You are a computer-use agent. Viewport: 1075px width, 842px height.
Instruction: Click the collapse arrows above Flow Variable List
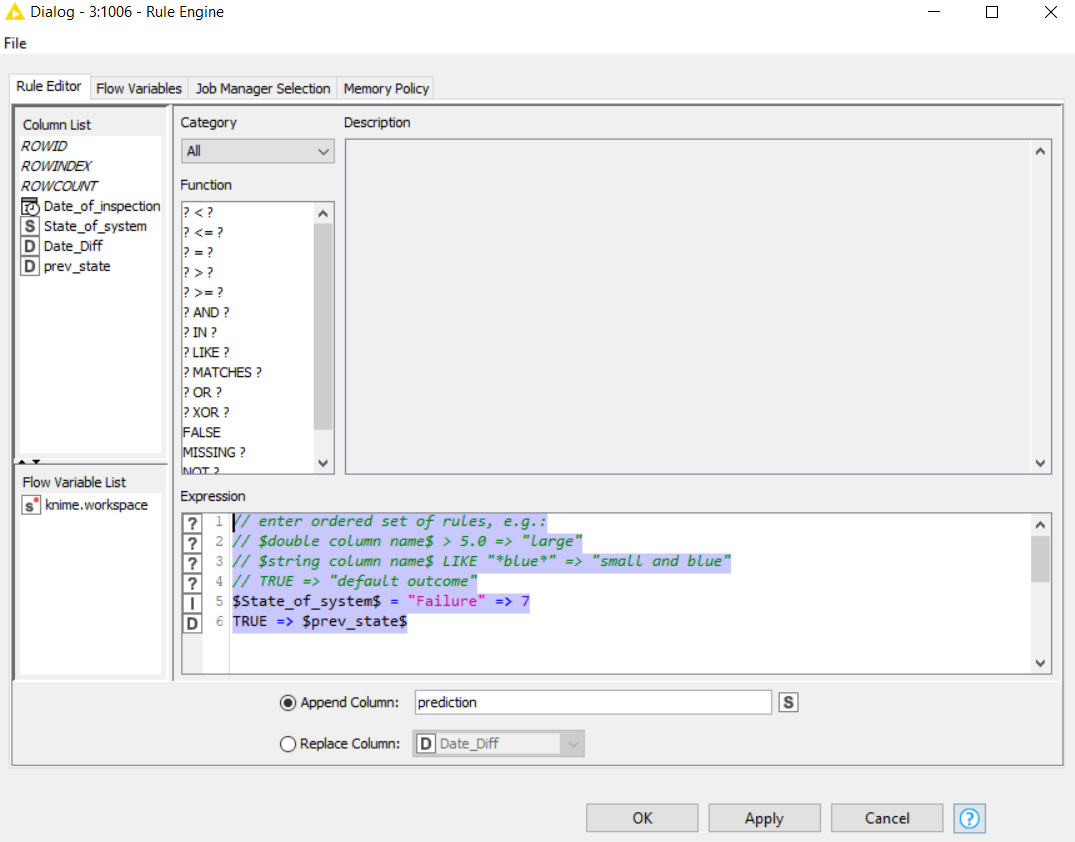pos(29,461)
